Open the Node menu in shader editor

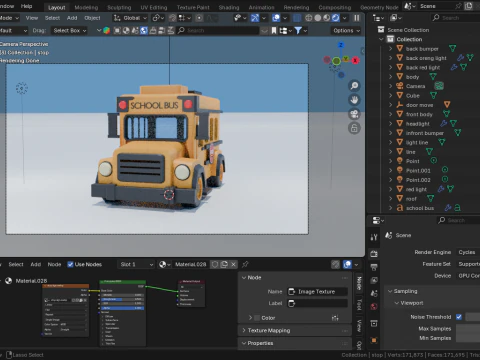click(54, 264)
